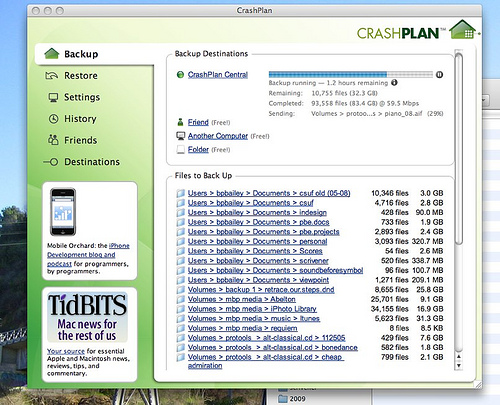
Task: Open the 'Your source' TidBITS link
Action: (x=66, y=351)
